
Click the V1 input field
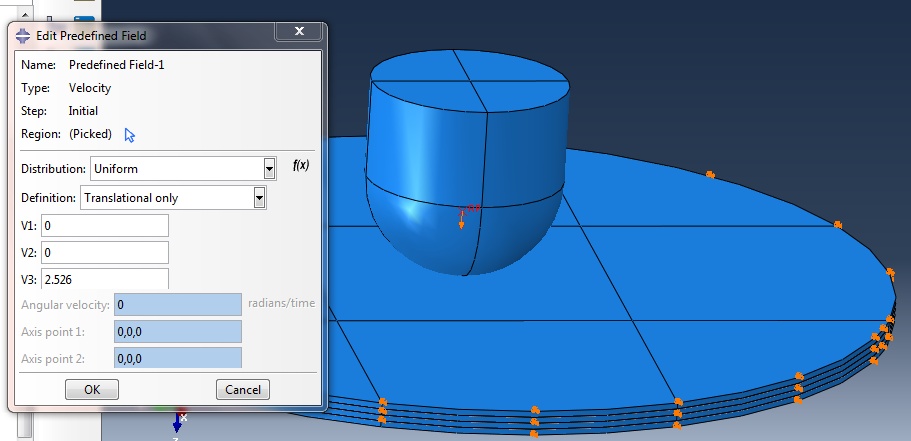(105, 225)
